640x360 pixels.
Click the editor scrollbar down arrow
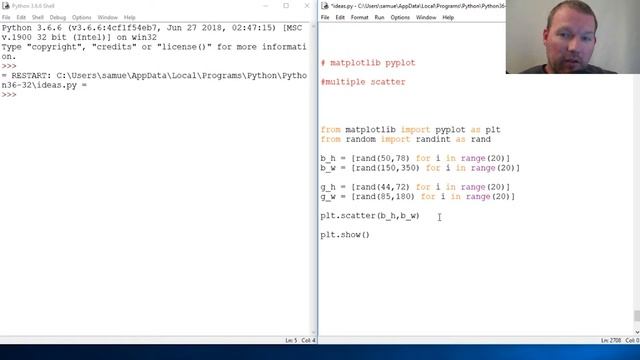pos(637,332)
